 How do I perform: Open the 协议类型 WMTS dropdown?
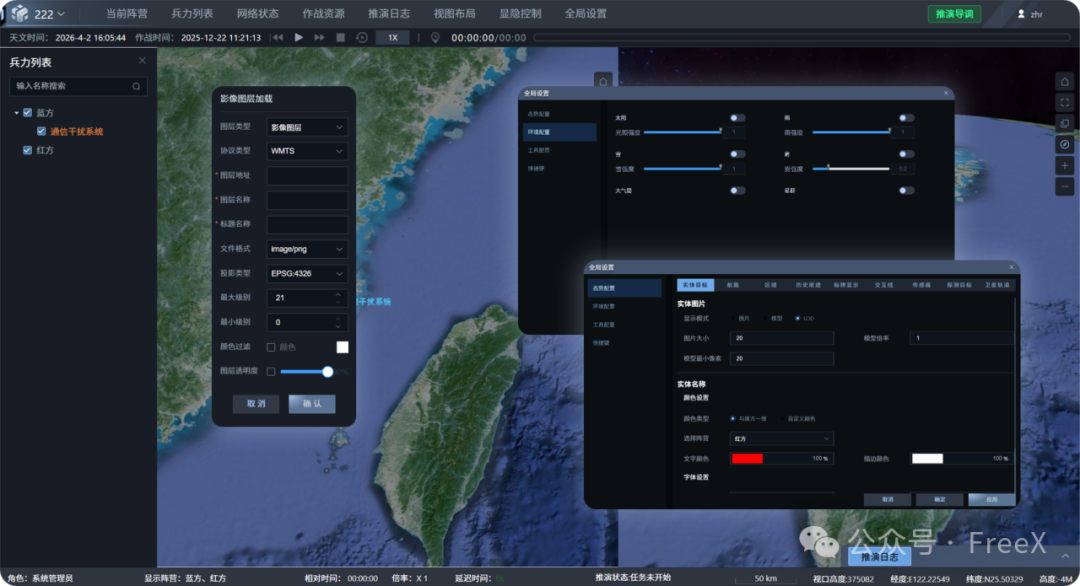click(x=307, y=151)
